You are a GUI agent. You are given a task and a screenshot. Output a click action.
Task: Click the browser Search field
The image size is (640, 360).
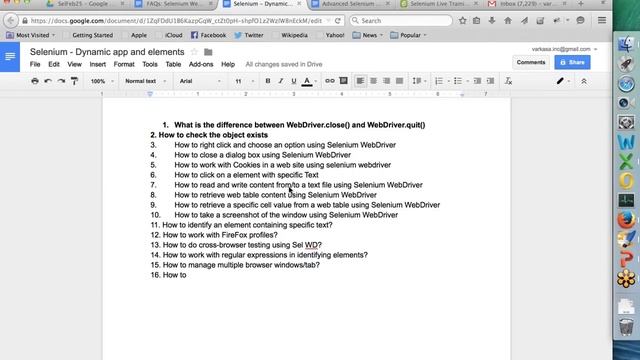[401, 20]
